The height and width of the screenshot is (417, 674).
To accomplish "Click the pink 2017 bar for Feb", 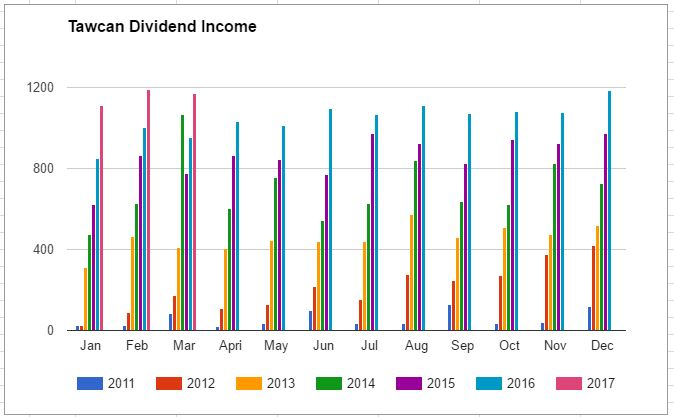I will tap(148, 210).
